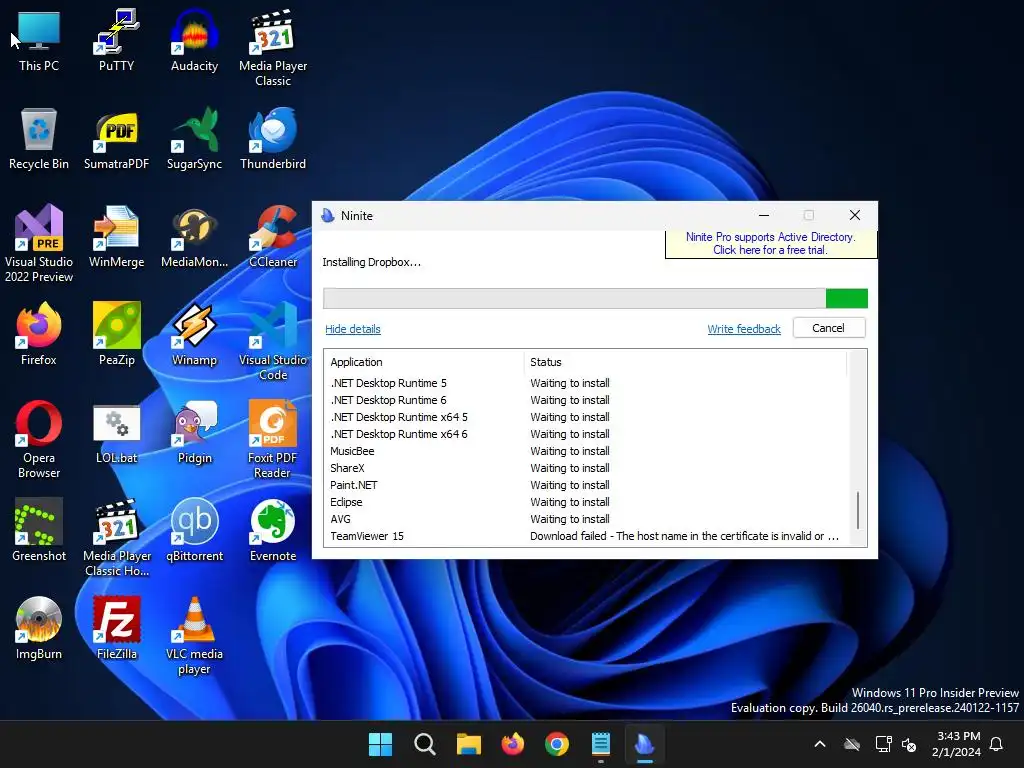This screenshot has height=768, width=1024.
Task: Select the Eclipse row in details
Action: coord(586,502)
